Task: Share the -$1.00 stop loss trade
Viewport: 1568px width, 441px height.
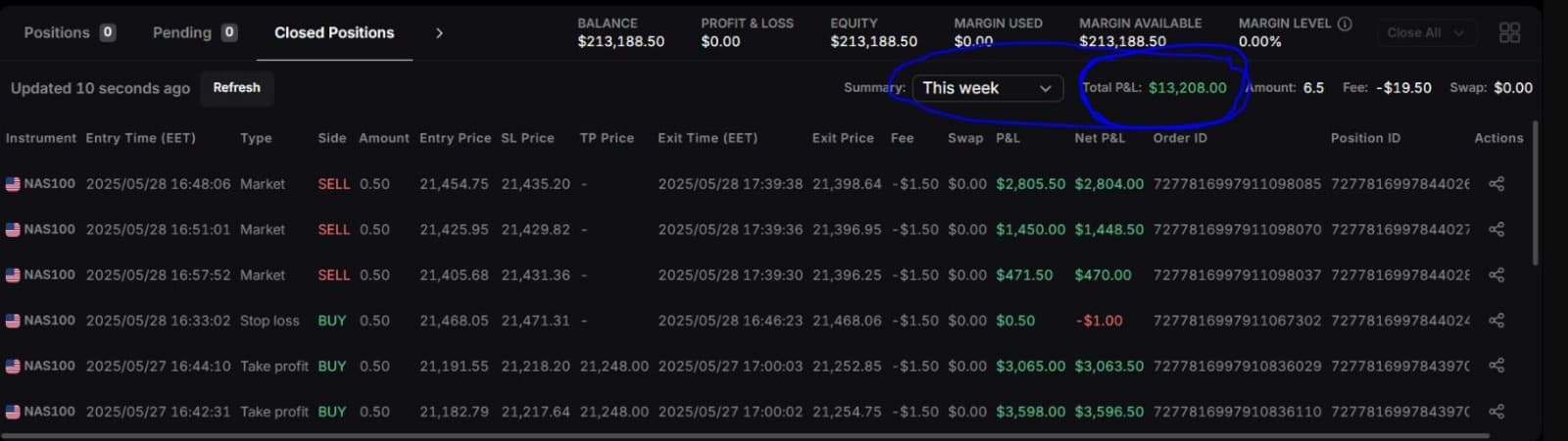Action: pyautogui.click(x=1496, y=320)
